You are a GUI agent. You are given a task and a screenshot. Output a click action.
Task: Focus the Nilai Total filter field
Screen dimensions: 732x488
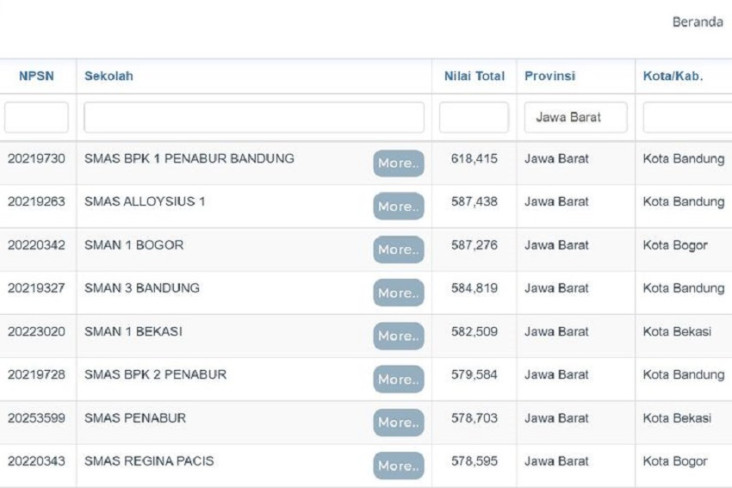(474, 117)
